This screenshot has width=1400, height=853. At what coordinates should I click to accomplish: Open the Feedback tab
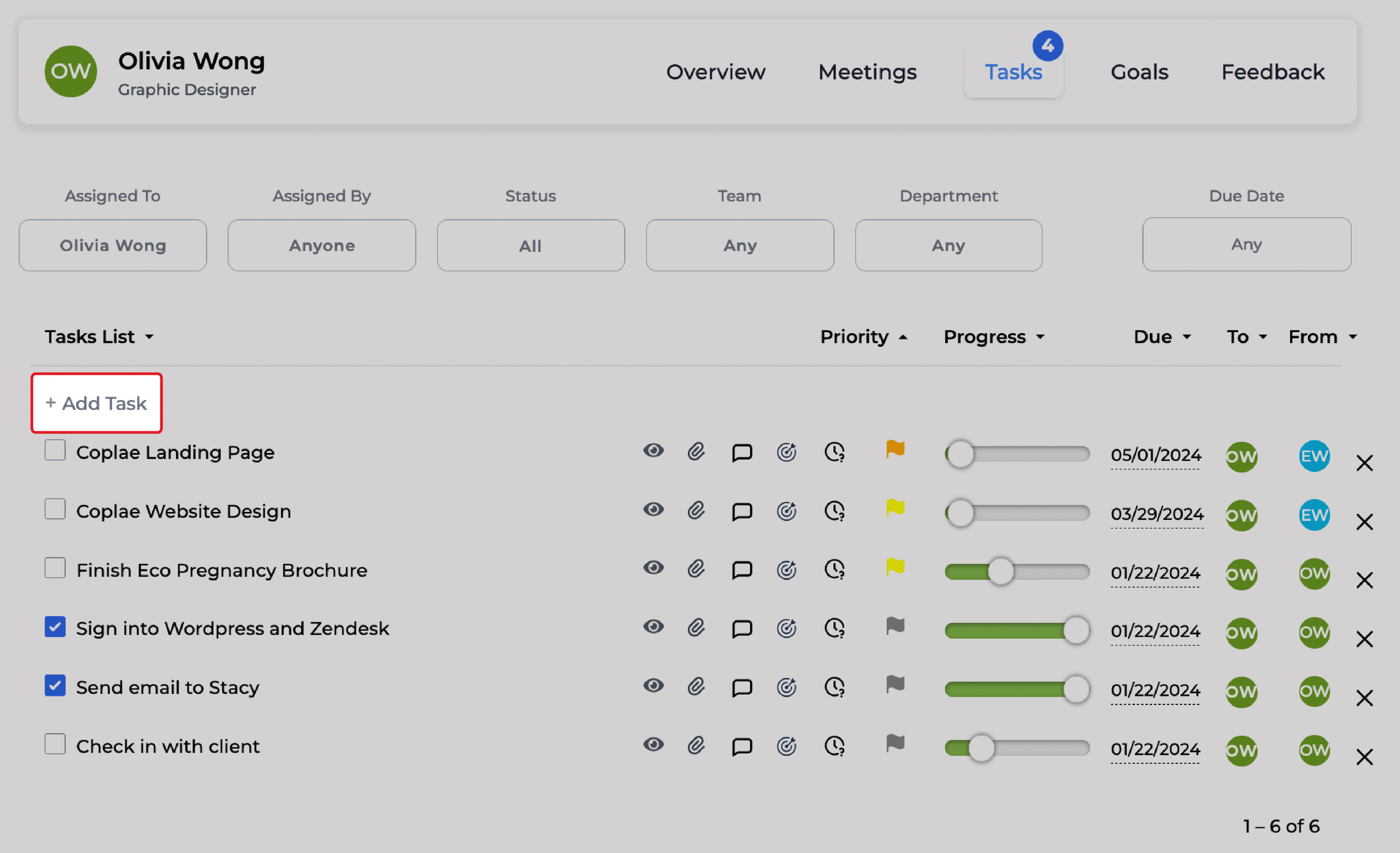[x=1273, y=72]
